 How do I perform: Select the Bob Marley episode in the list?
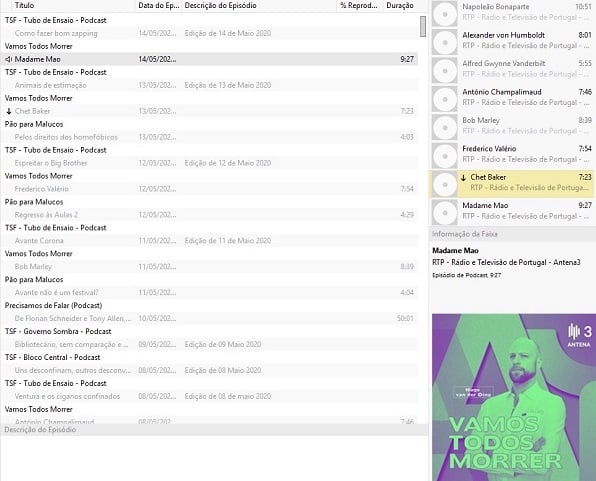(209, 267)
